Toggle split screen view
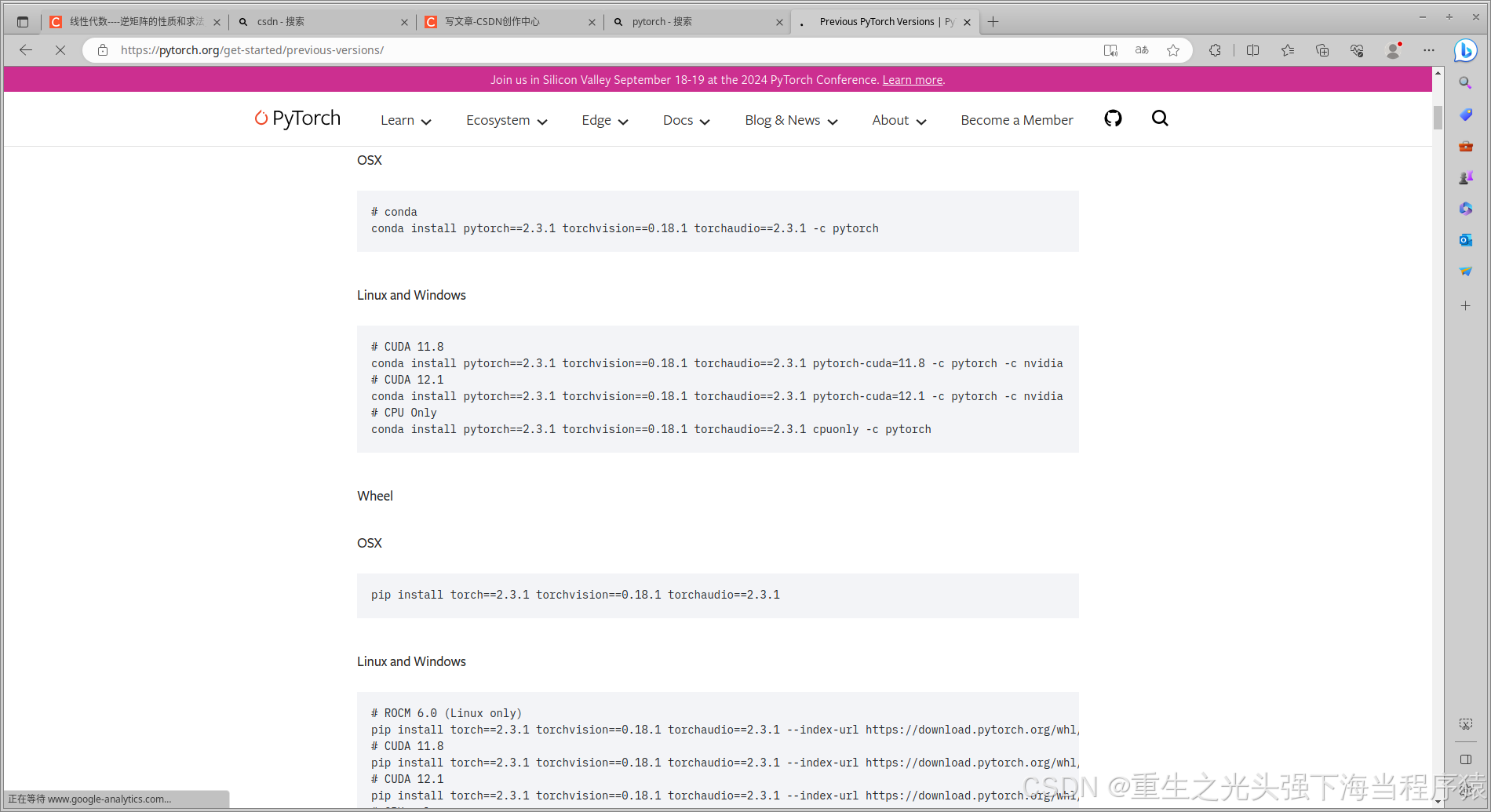 tap(1252, 49)
